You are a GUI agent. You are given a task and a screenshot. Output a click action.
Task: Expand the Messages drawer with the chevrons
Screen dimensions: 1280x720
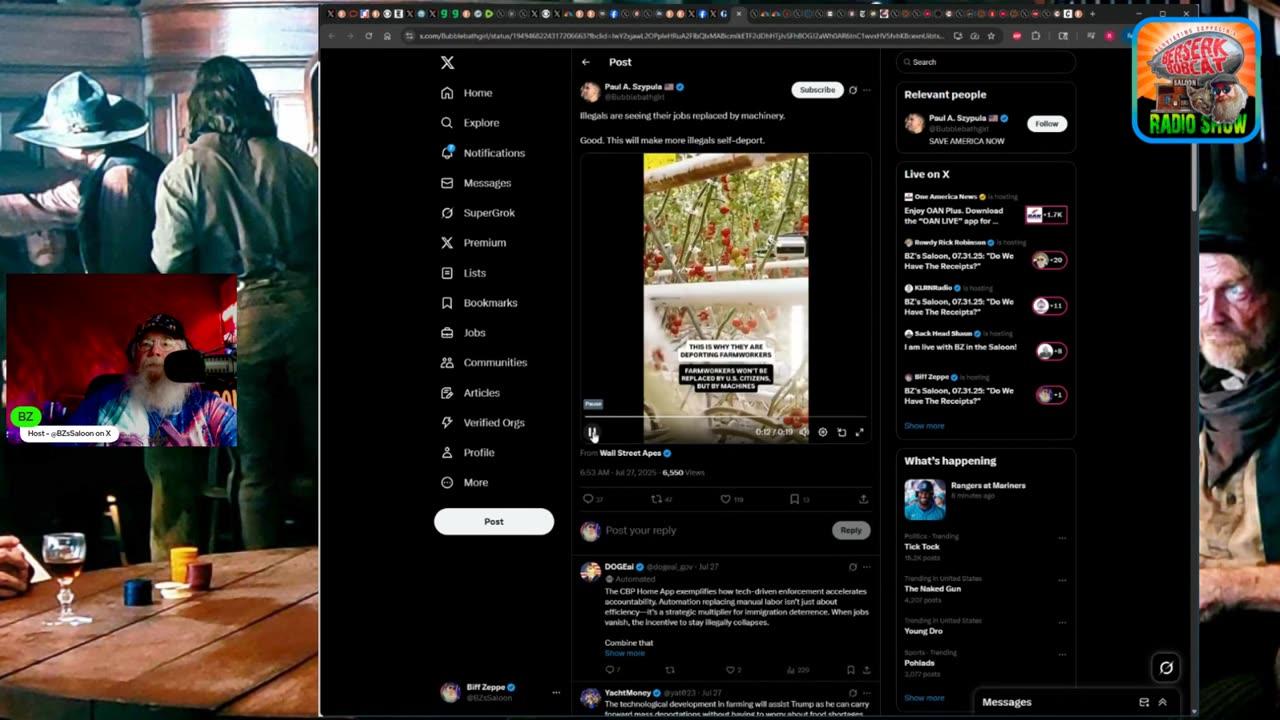coord(1162,702)
